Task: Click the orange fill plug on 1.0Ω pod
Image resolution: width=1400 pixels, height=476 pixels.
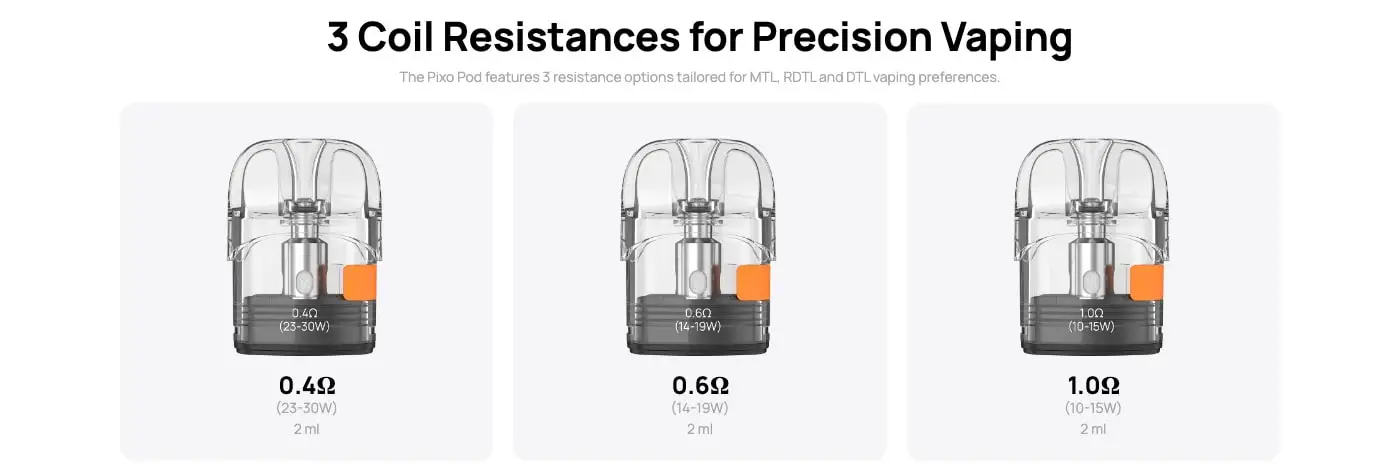Action: coord(1147,283)
